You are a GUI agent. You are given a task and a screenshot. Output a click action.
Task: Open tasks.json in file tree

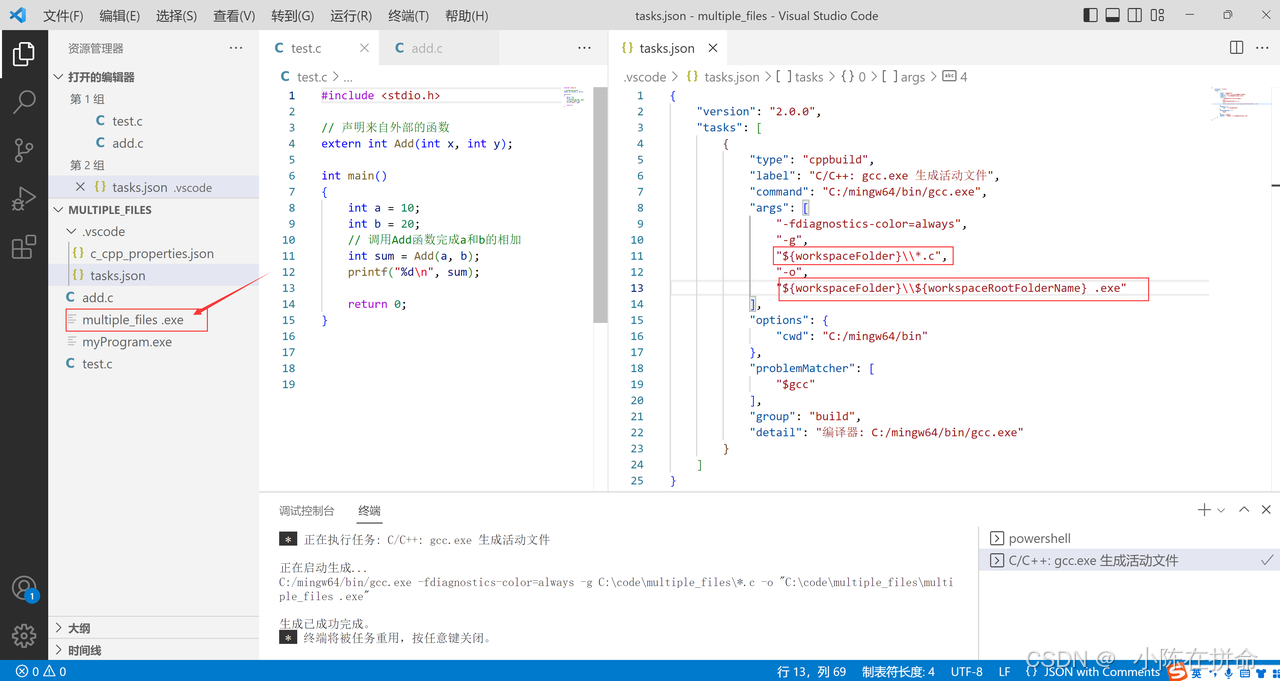pos(153,275)
